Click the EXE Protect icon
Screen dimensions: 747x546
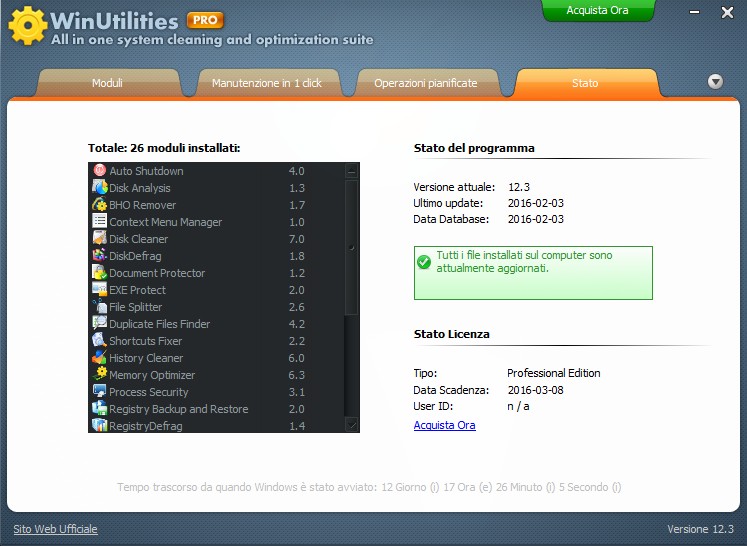100,289
